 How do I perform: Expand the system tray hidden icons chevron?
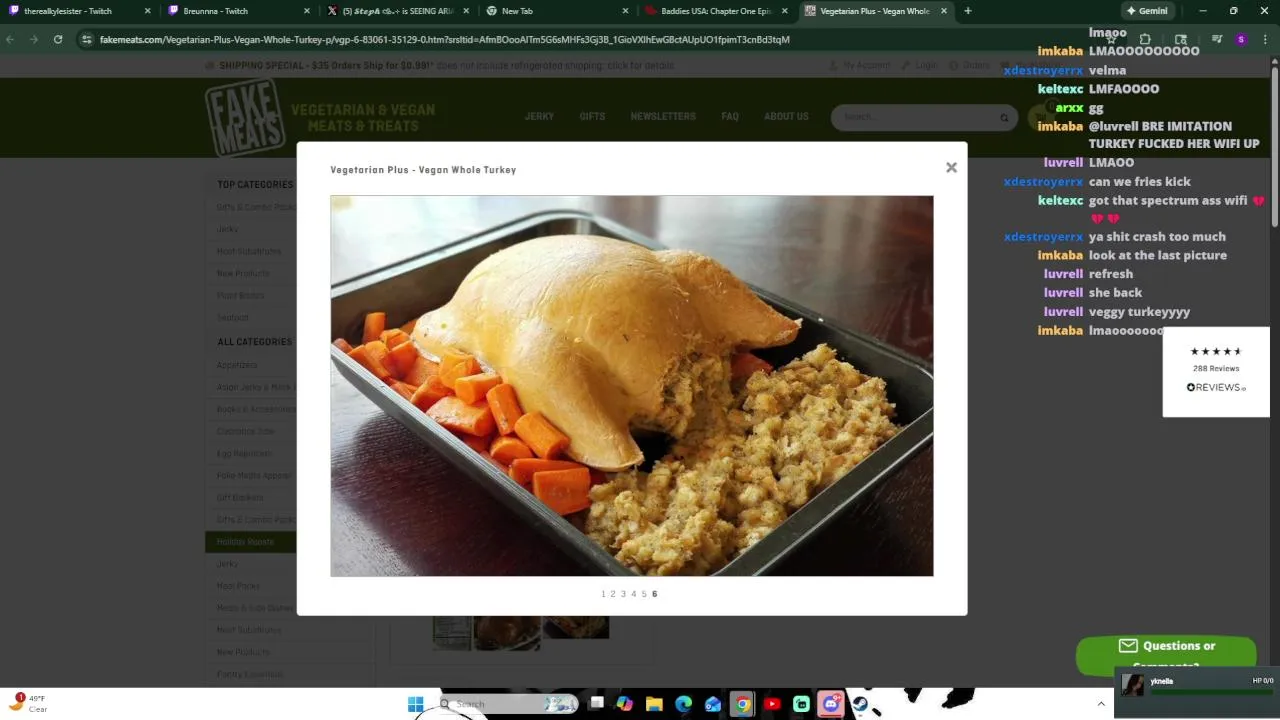[x=1101, y=704]
